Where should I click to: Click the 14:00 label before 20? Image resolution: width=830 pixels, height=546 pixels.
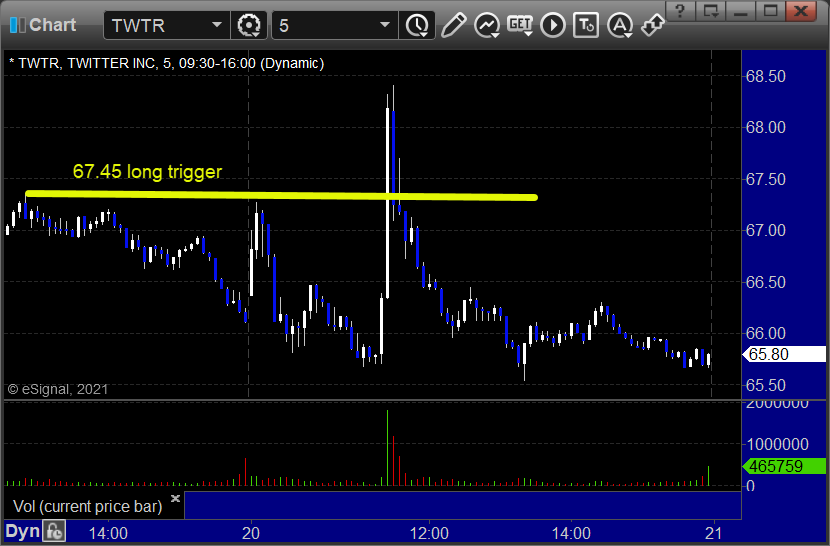[108, 533]
